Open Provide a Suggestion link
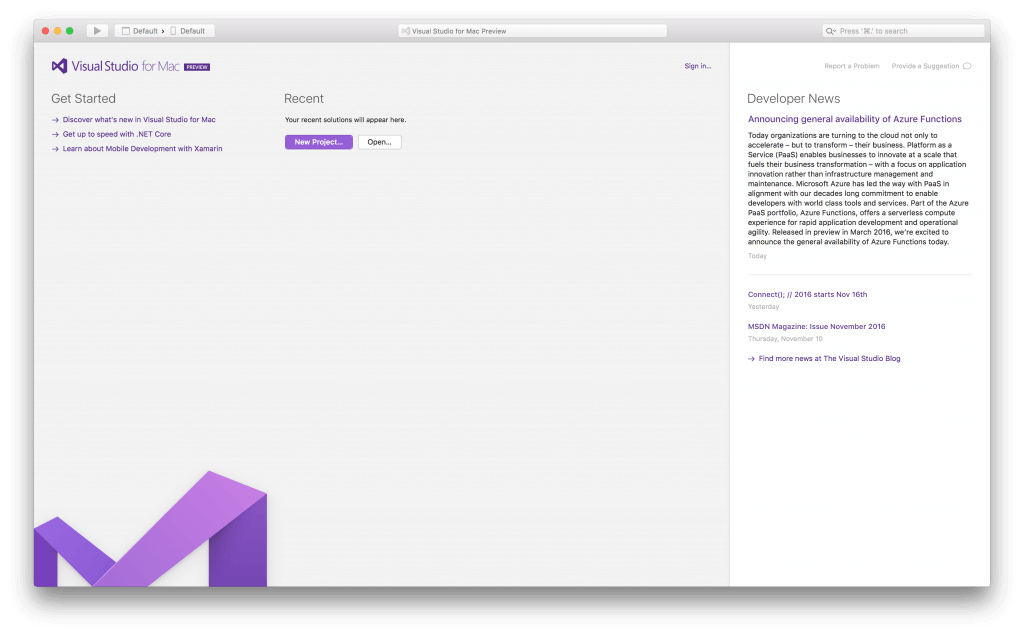Screen dimensions: 1024x635 tap(925, 66)
